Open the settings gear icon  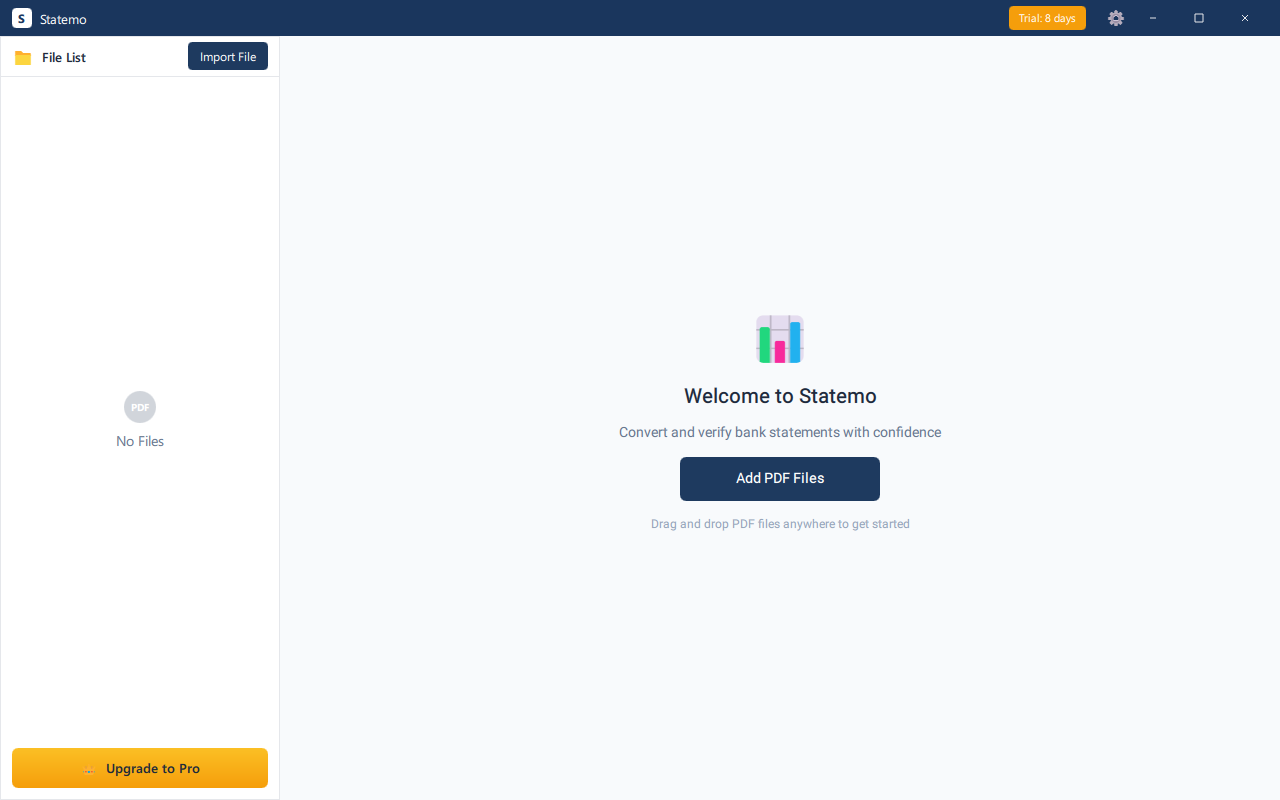click(x=1116, y=18)
